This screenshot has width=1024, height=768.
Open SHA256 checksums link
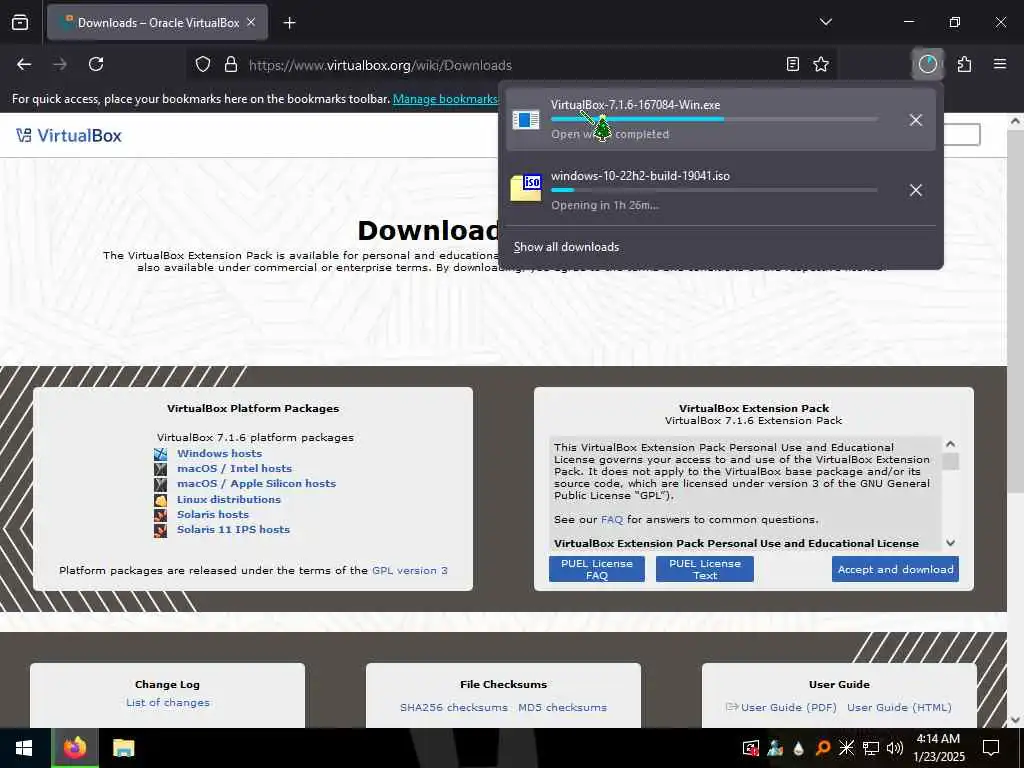(x=454, y=707)
